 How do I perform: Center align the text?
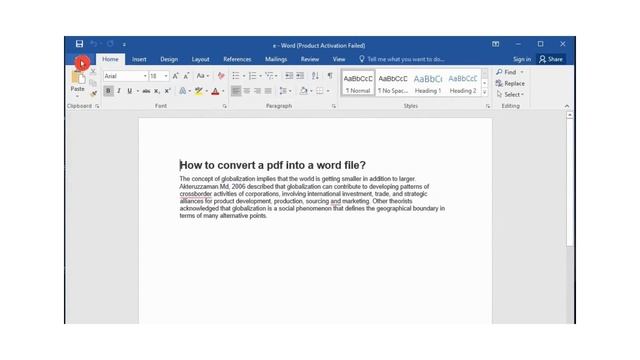(247, 91)
